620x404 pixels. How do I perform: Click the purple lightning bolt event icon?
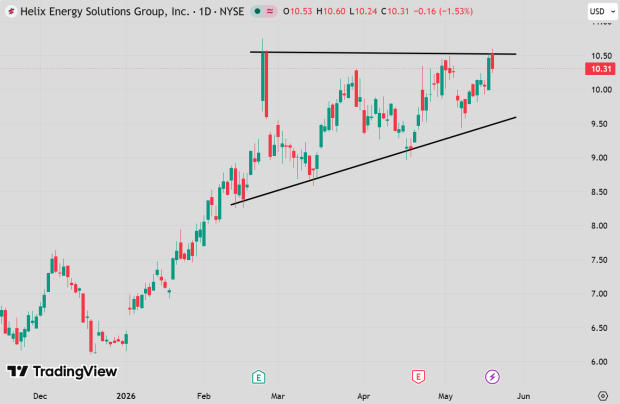[492, 377]
